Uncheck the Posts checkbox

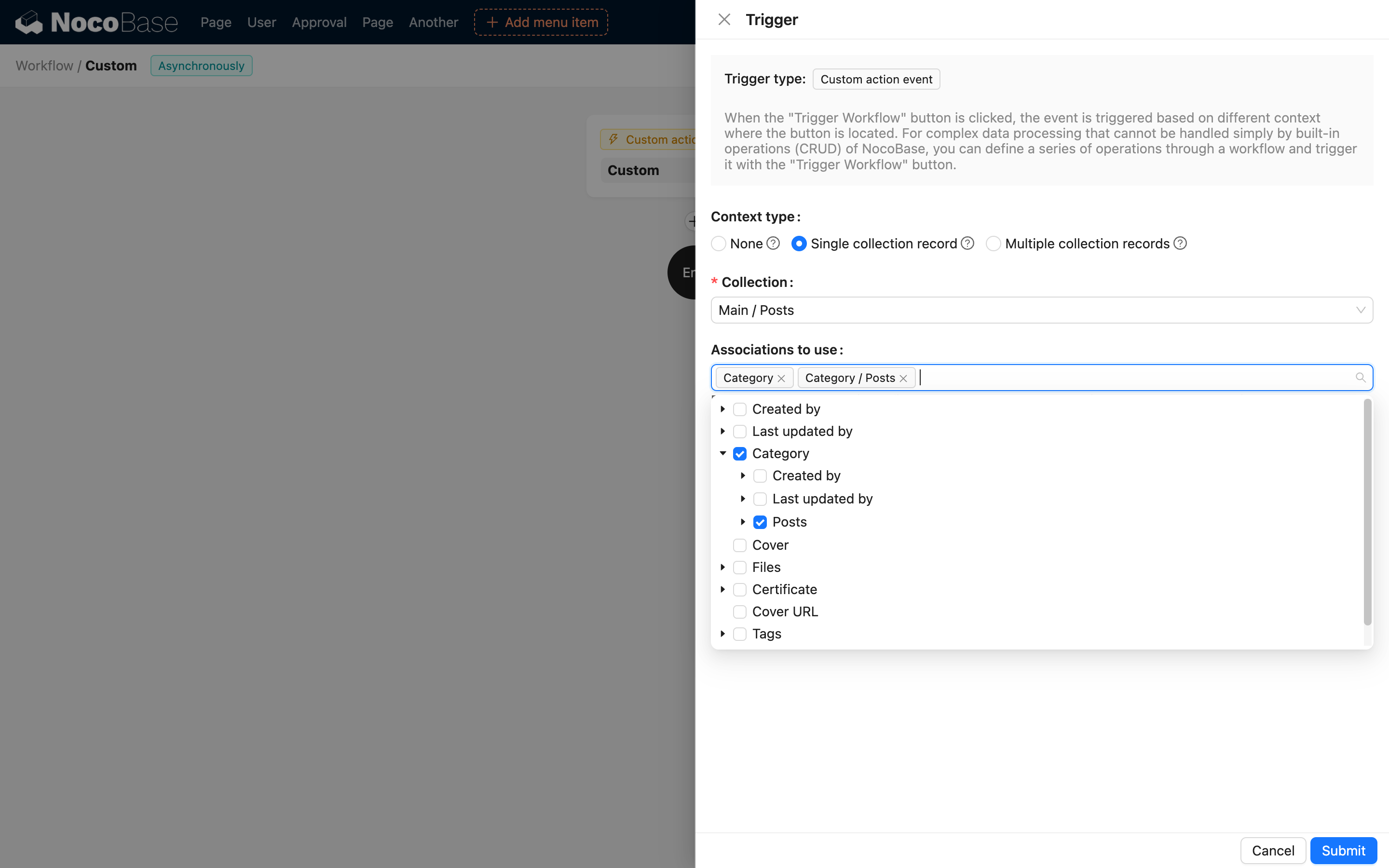(x=760, y=522)
